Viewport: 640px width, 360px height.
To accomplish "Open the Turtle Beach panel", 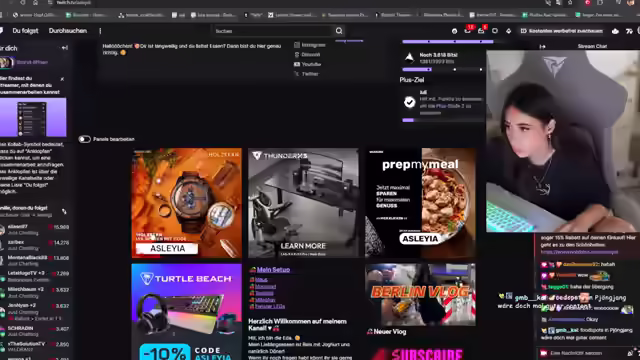I will (x=187, y=312).
